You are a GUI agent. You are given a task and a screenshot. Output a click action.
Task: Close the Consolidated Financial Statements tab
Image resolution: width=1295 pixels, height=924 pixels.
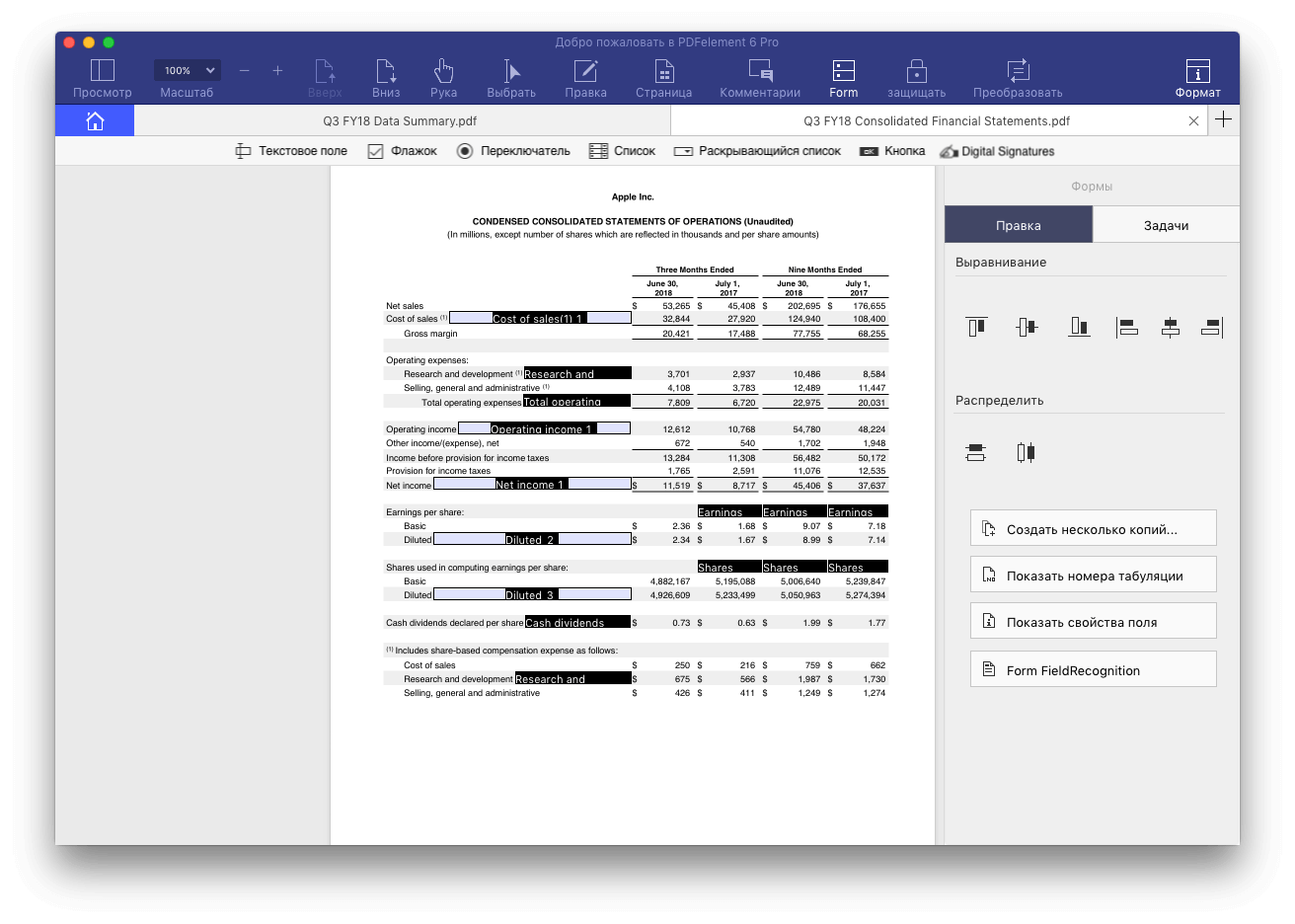pyautogui.click(x=1193, y=120)
